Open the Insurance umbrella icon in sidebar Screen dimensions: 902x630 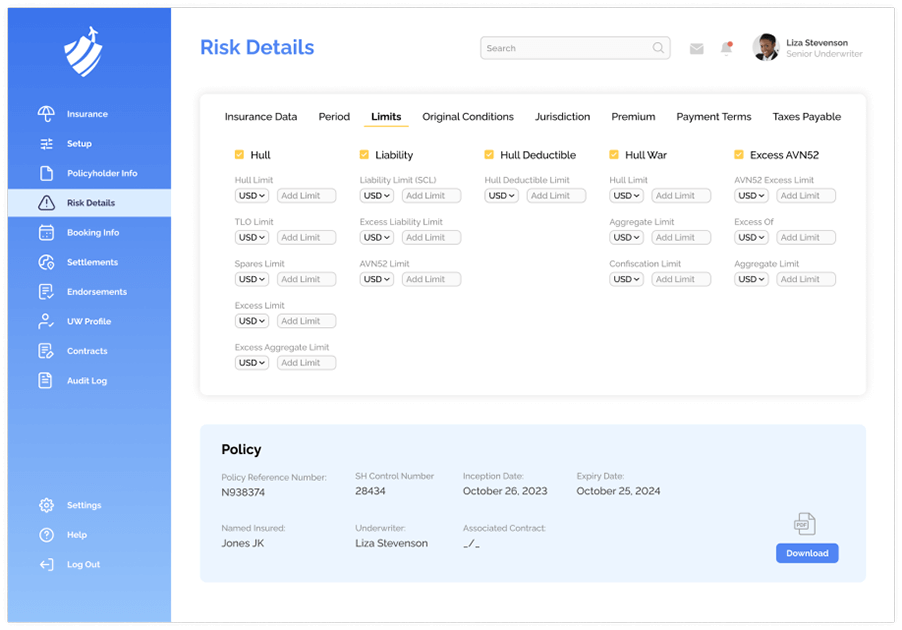[46, 114]
